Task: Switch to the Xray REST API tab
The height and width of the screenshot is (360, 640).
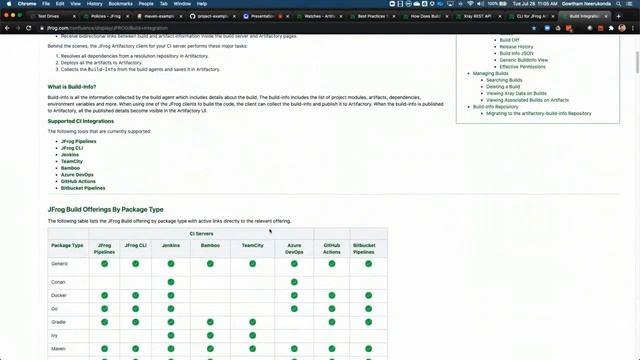Action: (478, 16)
